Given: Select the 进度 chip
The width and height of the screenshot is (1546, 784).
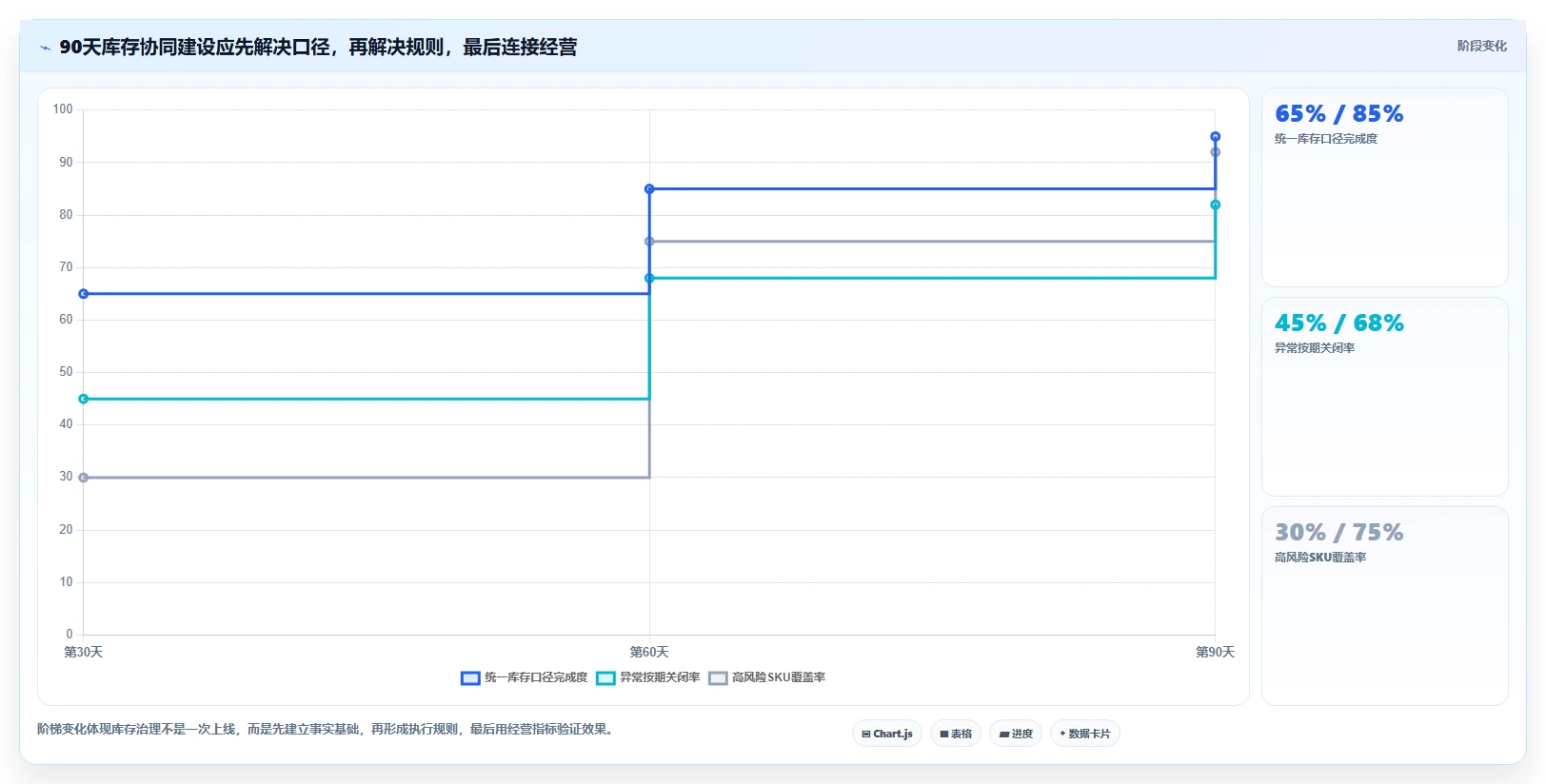Looking at the screenshot, I should coord(1016,734).
